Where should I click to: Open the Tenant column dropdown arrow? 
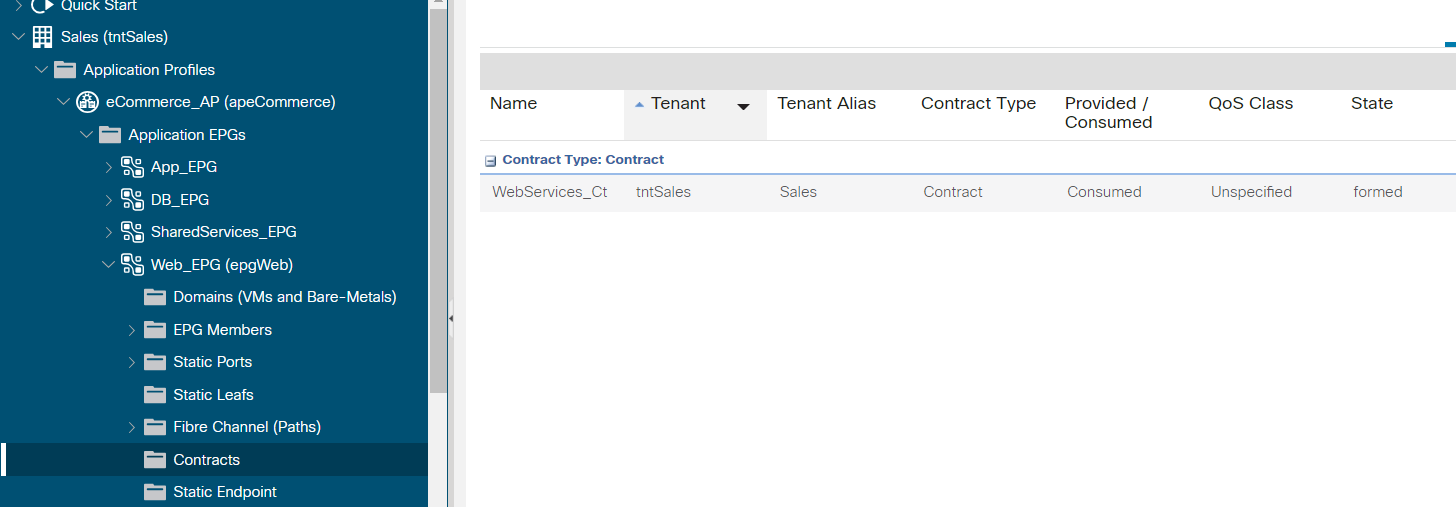pyautogui.click(x=743, y=107)
